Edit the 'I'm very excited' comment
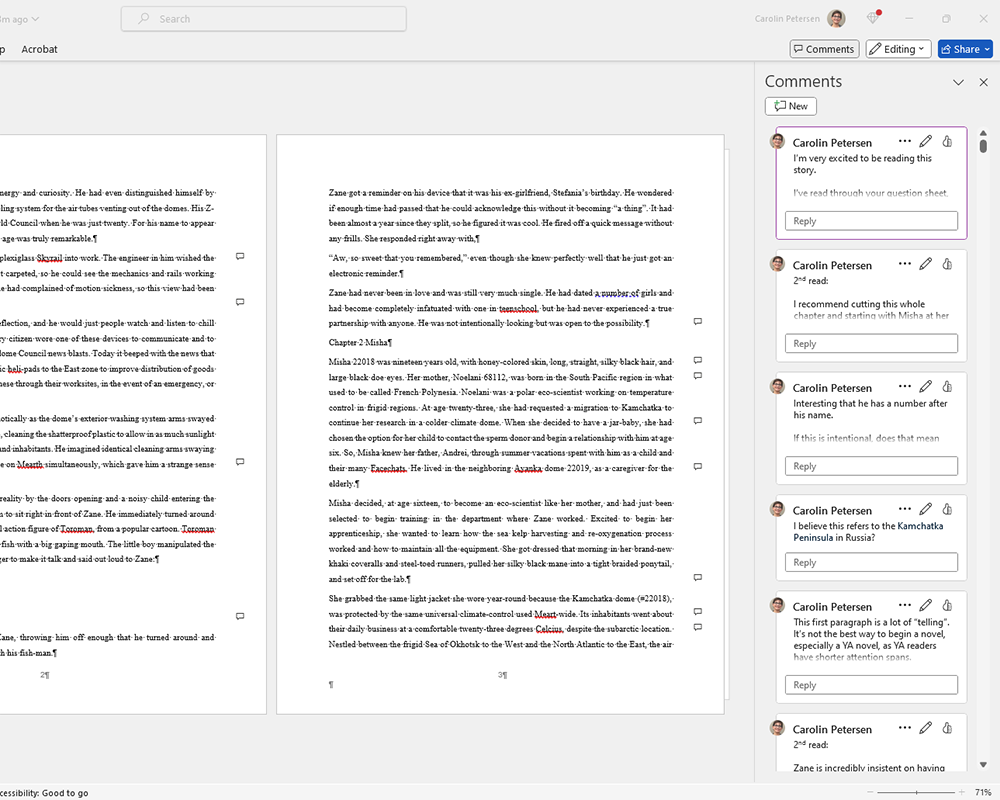1000x800 pixels. pos(925,141)
